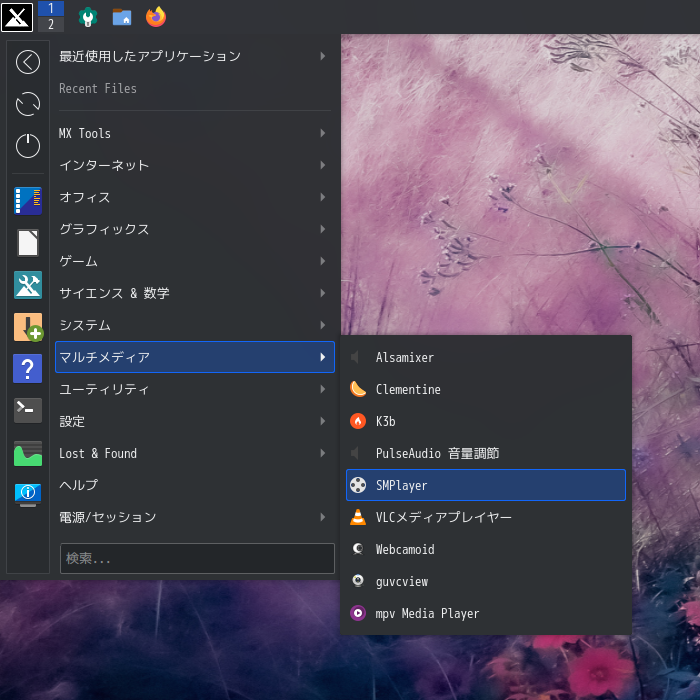Click the K3b flame icon
The height and width of the screenshot is (700, 700).
pyautogui.click(x=358, y=421)
